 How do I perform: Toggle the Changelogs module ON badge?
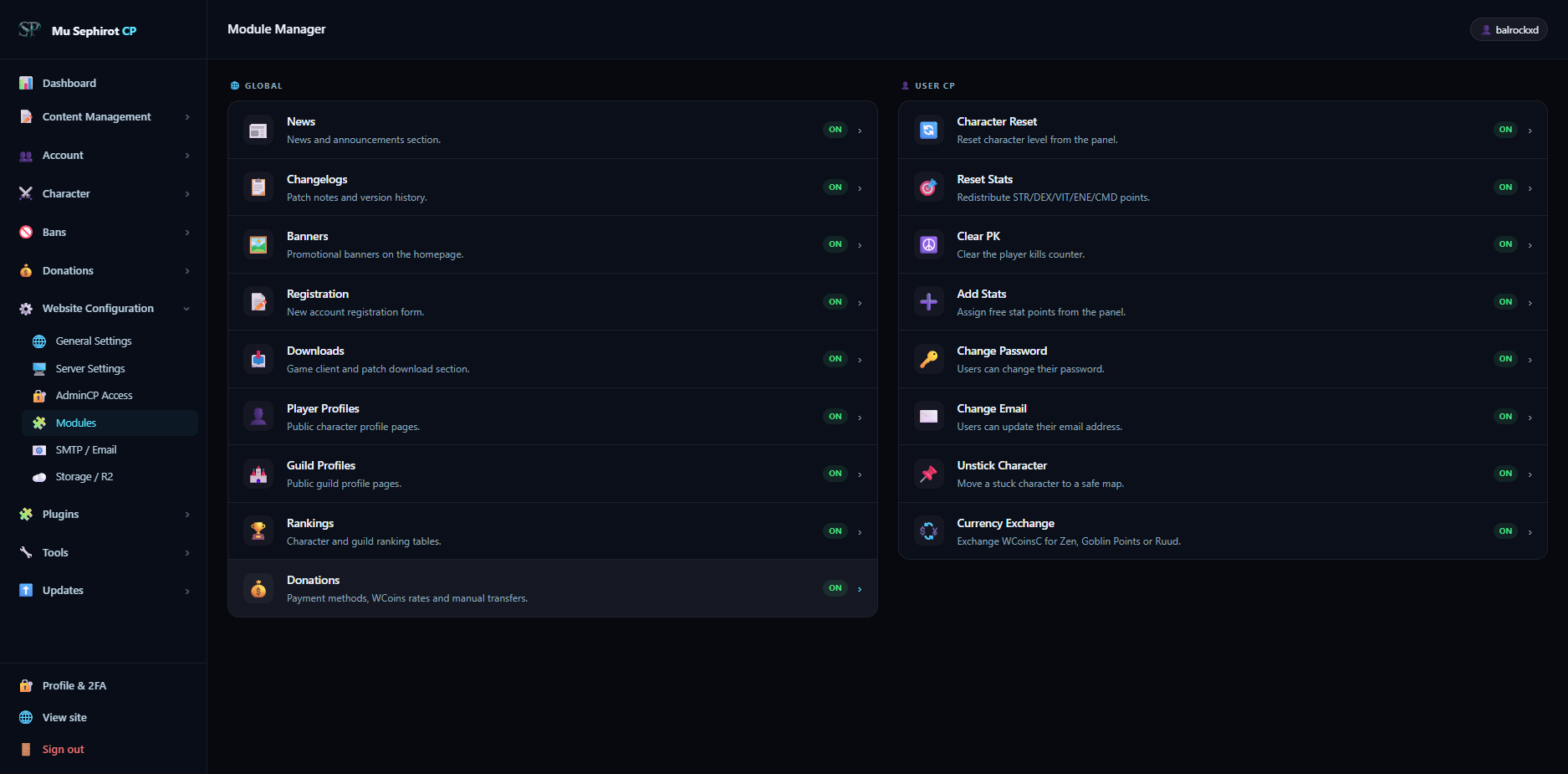(835, 187)
